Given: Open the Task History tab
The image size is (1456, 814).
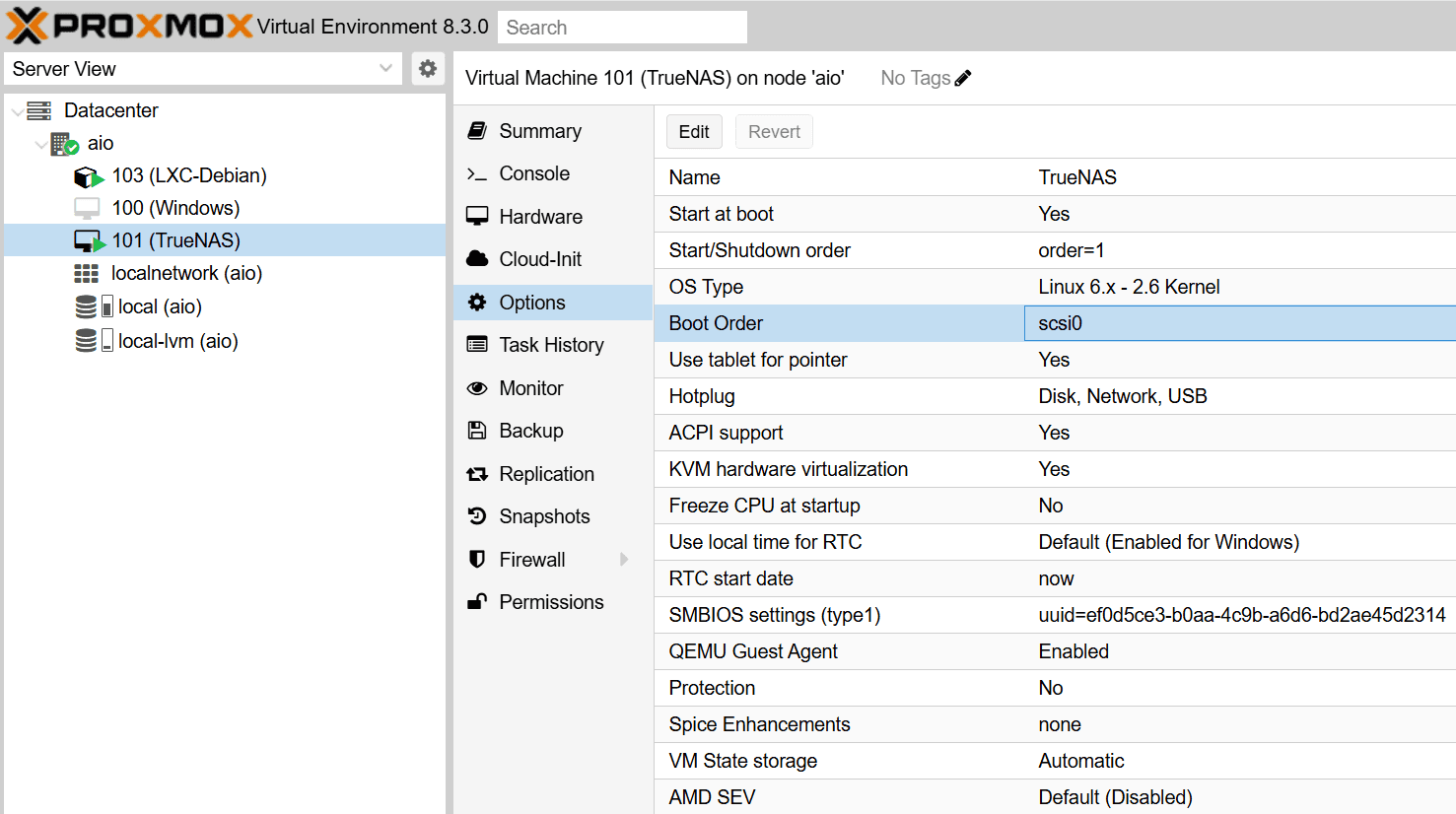Looking at the screenshot, I should point(553,345).
